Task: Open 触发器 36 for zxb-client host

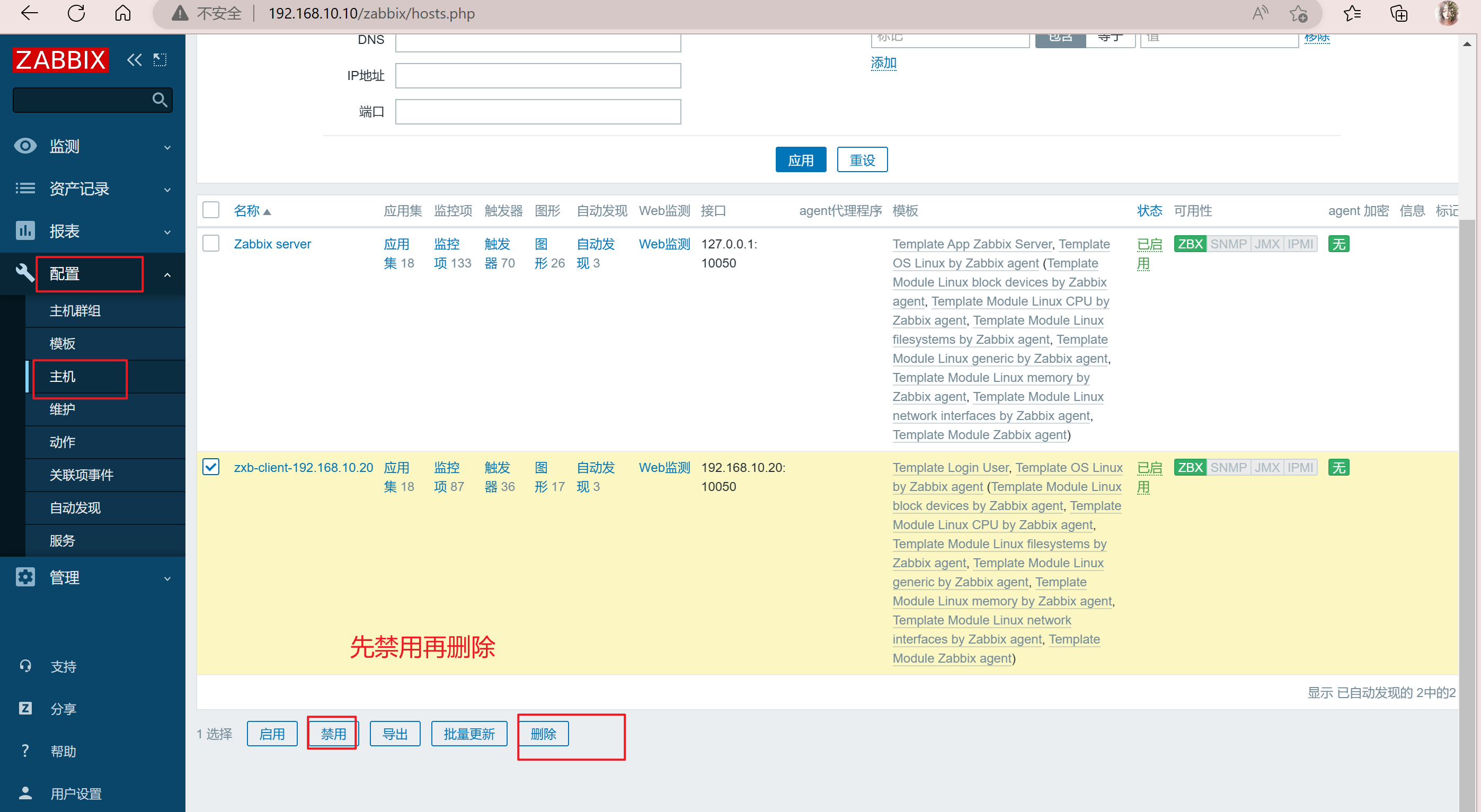Action: click(x=500, y=477)
